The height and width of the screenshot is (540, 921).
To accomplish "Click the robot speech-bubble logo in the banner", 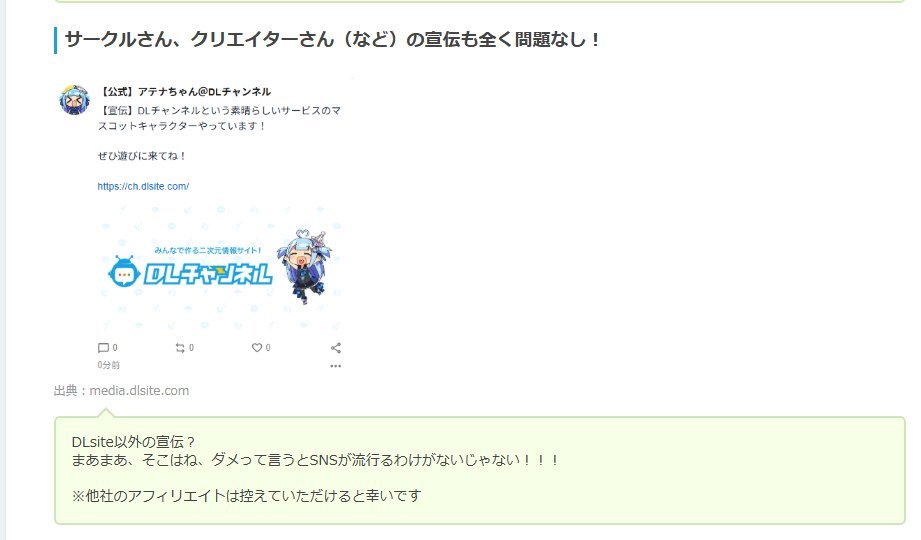I will click(x=123, y=272).
